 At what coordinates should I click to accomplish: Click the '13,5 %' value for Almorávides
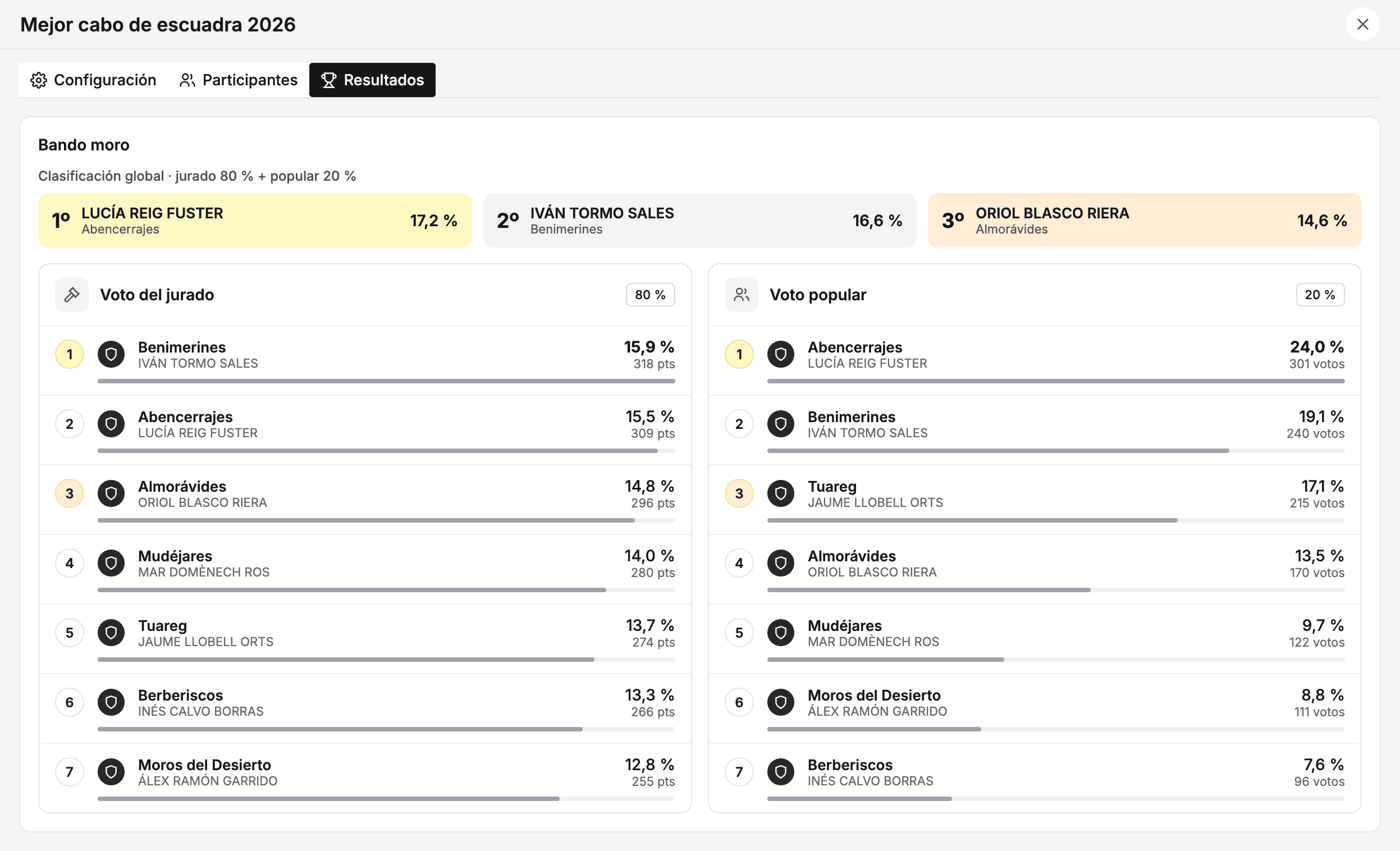pyautogui.click(x=1319, y=556)
